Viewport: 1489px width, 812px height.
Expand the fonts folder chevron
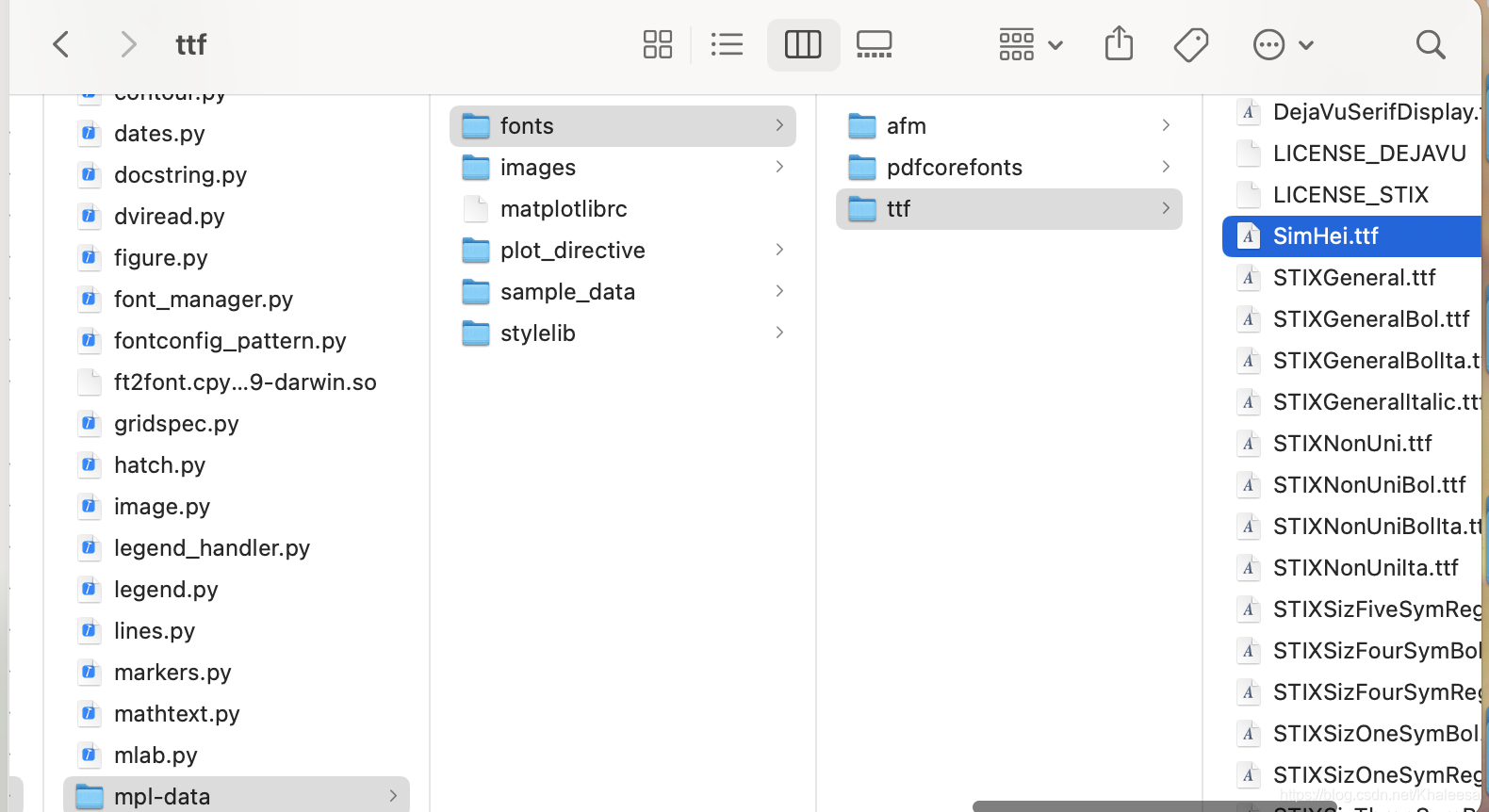(x=779, y=125)
